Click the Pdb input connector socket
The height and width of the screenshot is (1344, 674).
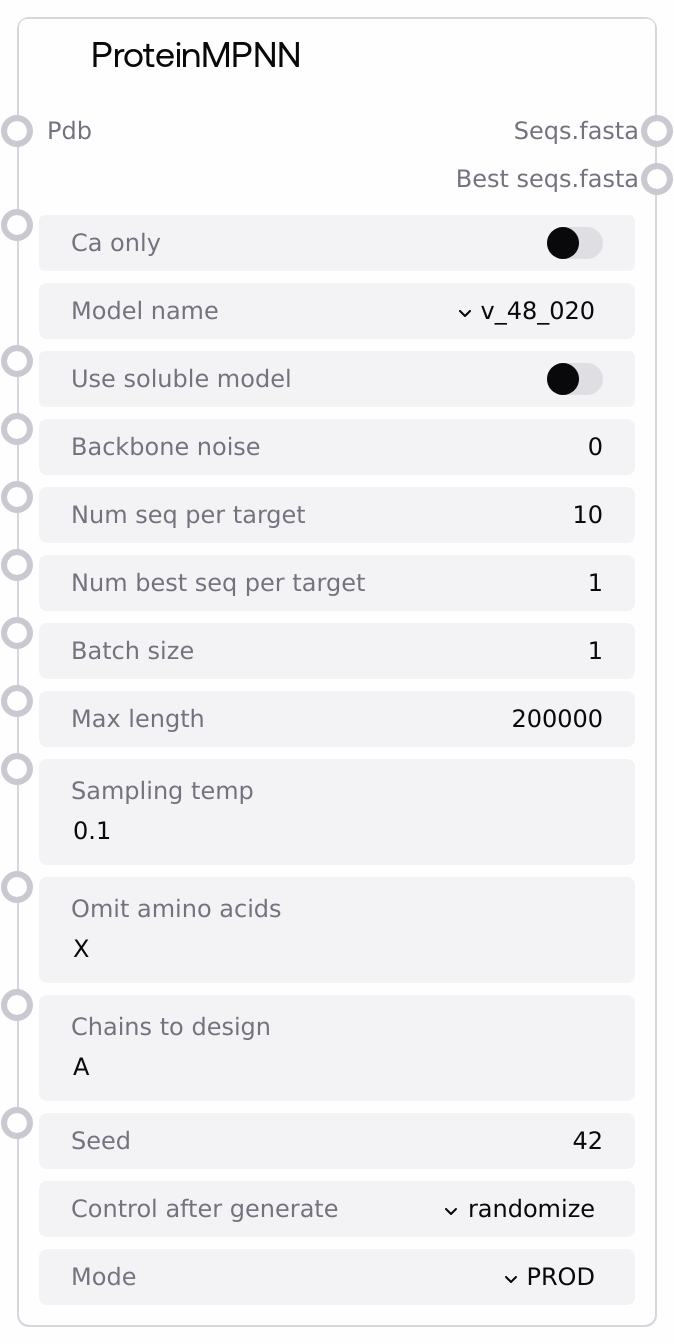pyautogui.click(x=17, y=131)
